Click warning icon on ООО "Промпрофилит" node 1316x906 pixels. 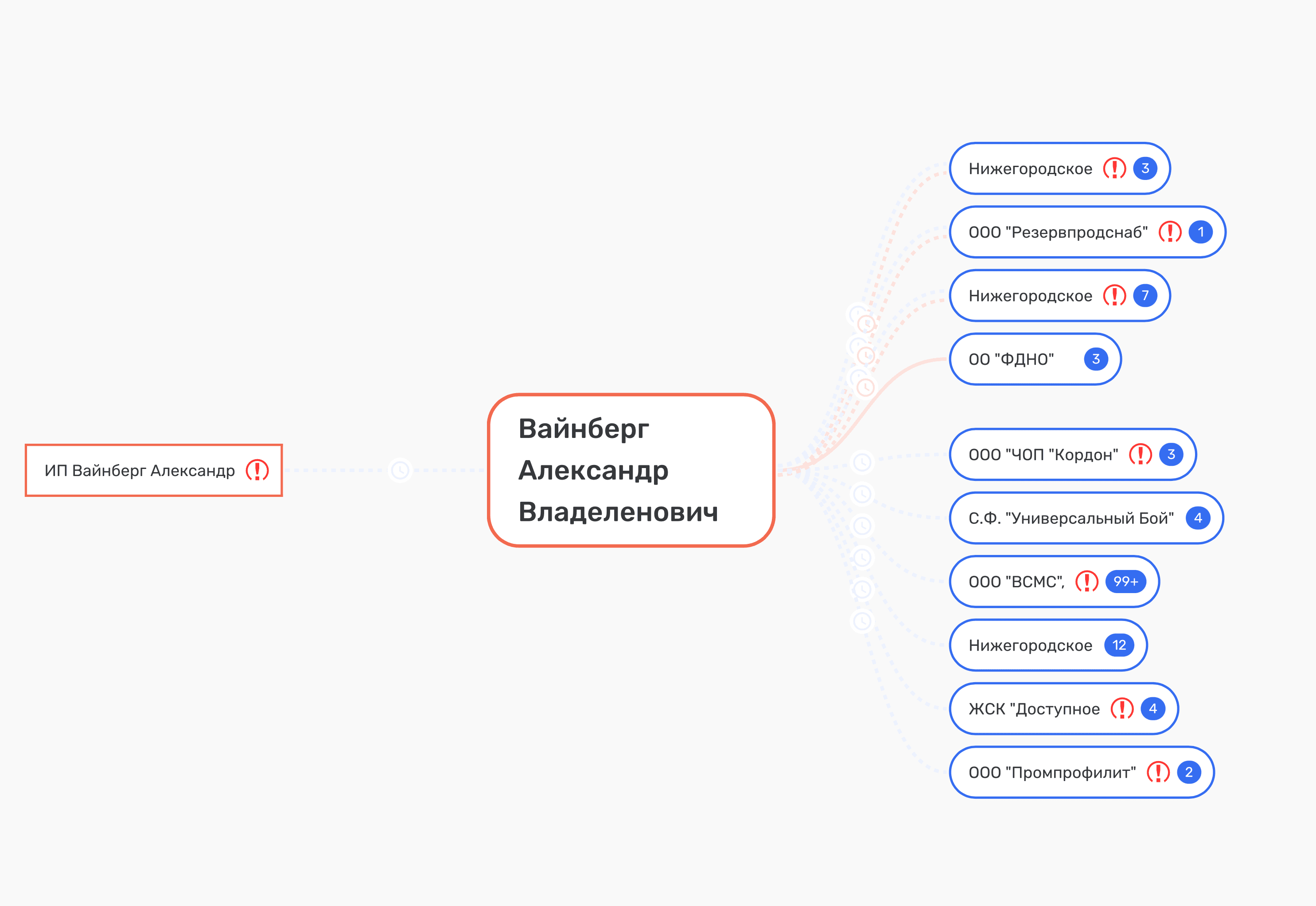point(1158,773)
